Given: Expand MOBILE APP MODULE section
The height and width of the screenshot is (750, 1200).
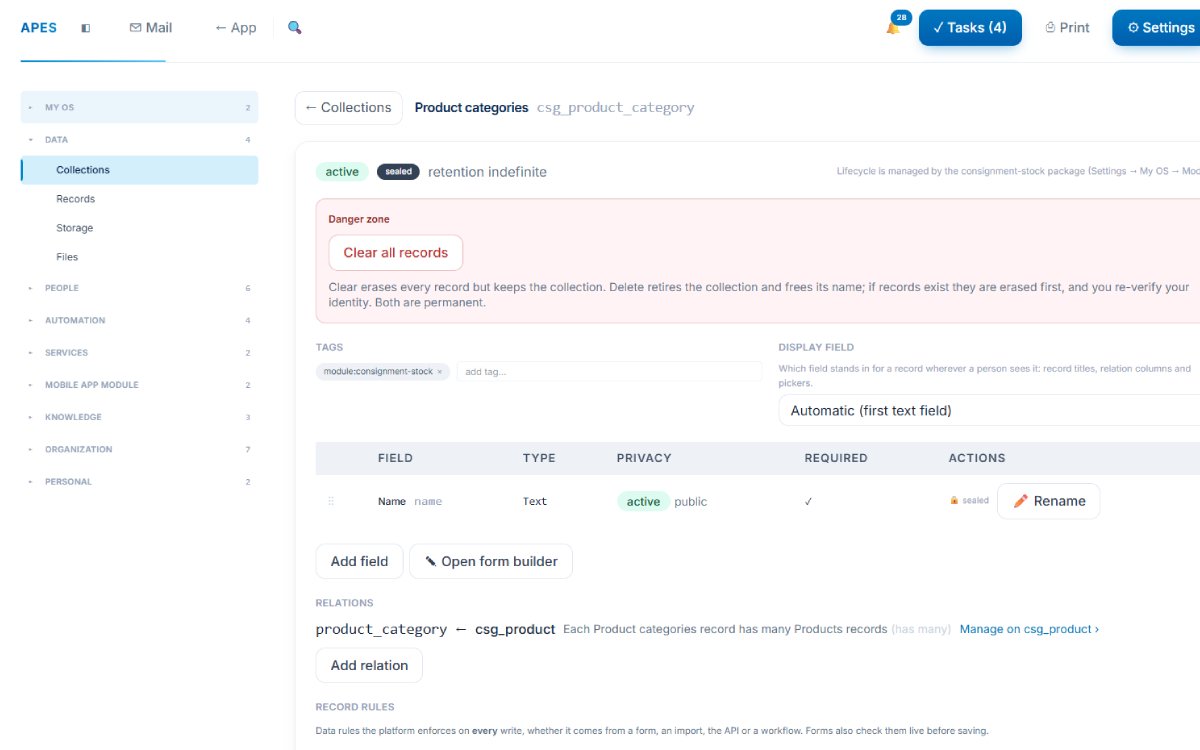Looking at the screenshot, I should (x=139, y=385).
